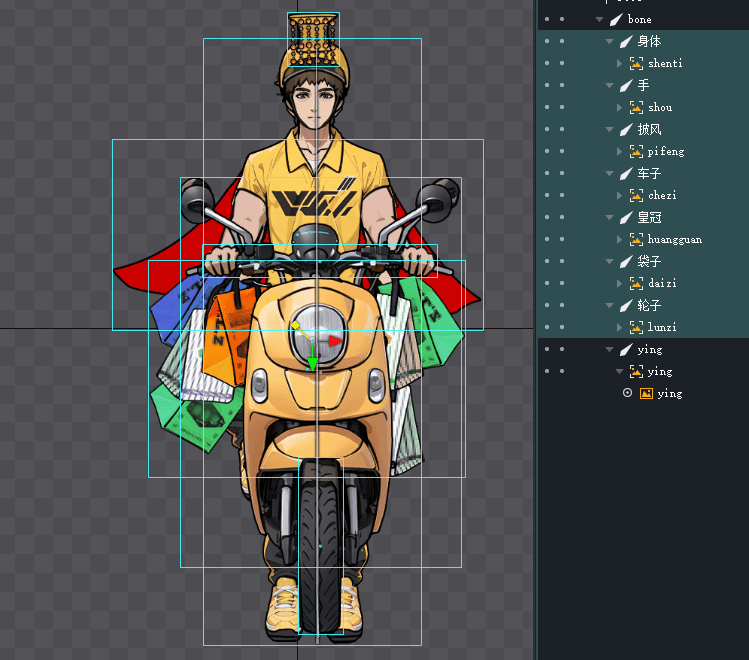Toggle the leftmost visibility dot on 车子 row

[545, 174]
